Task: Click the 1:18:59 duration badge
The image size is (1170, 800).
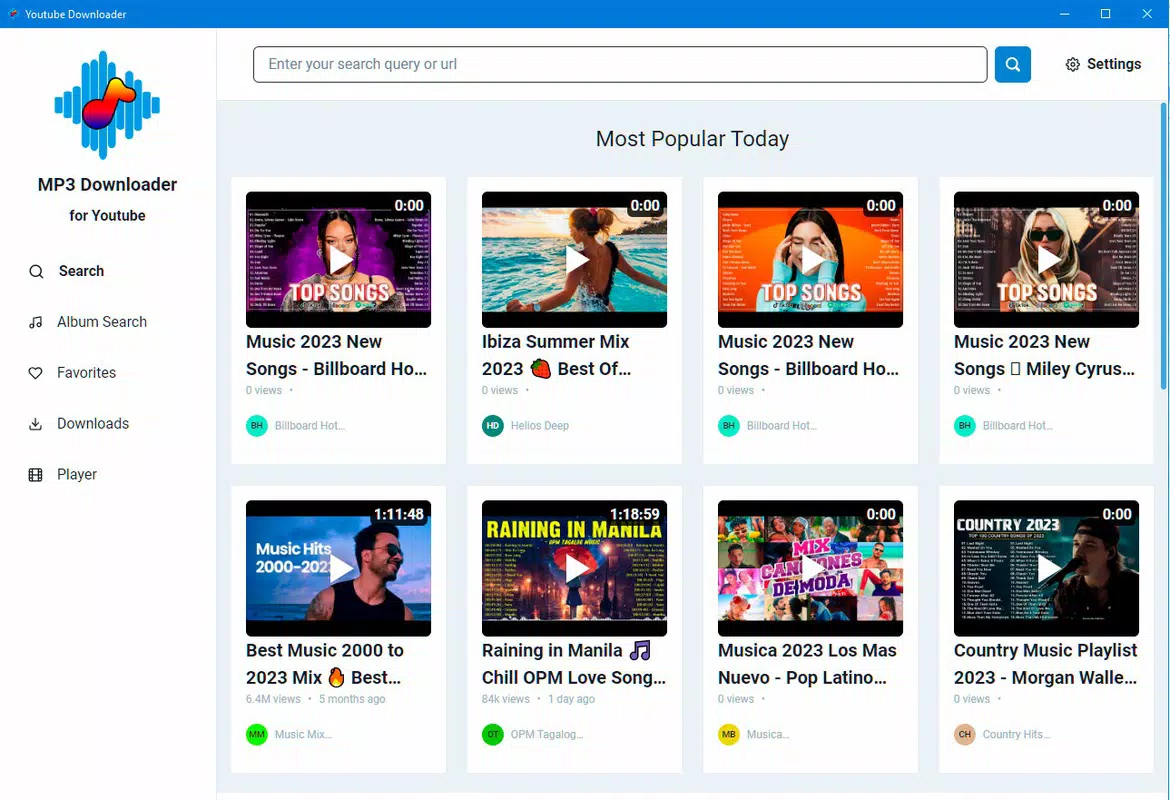Action: point(634,514)
